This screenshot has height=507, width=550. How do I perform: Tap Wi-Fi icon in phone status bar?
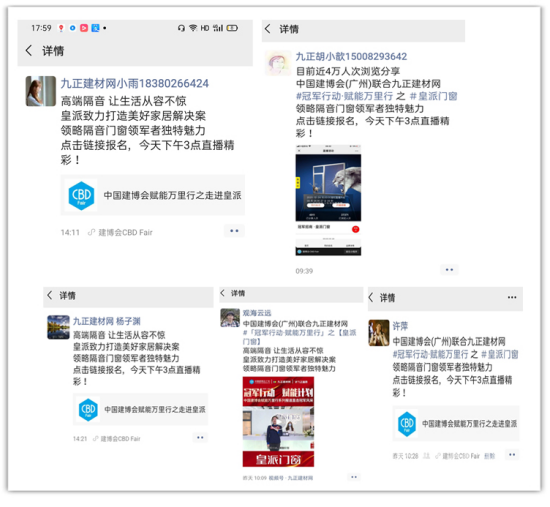(193, 28)
